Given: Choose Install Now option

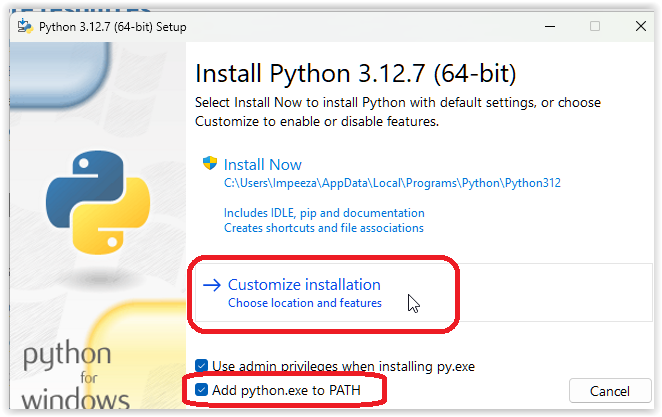Looking at the screenshot, I should pos(263,164).
